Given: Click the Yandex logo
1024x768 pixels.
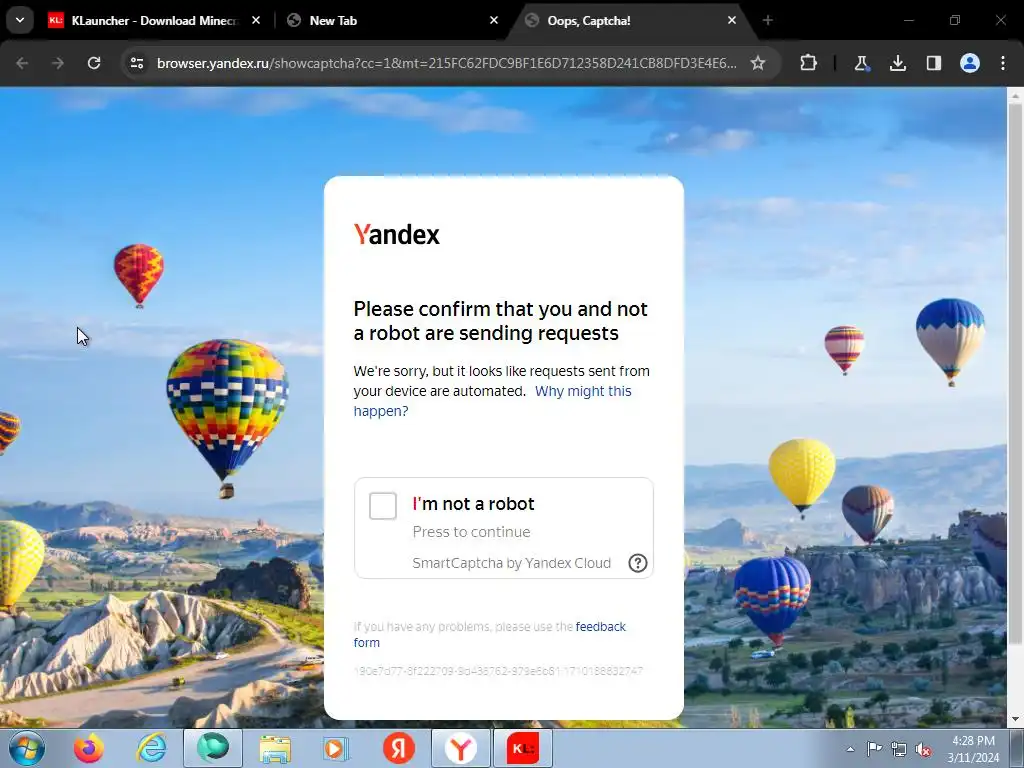Looking at the screenshot, I should click(396, 234).
